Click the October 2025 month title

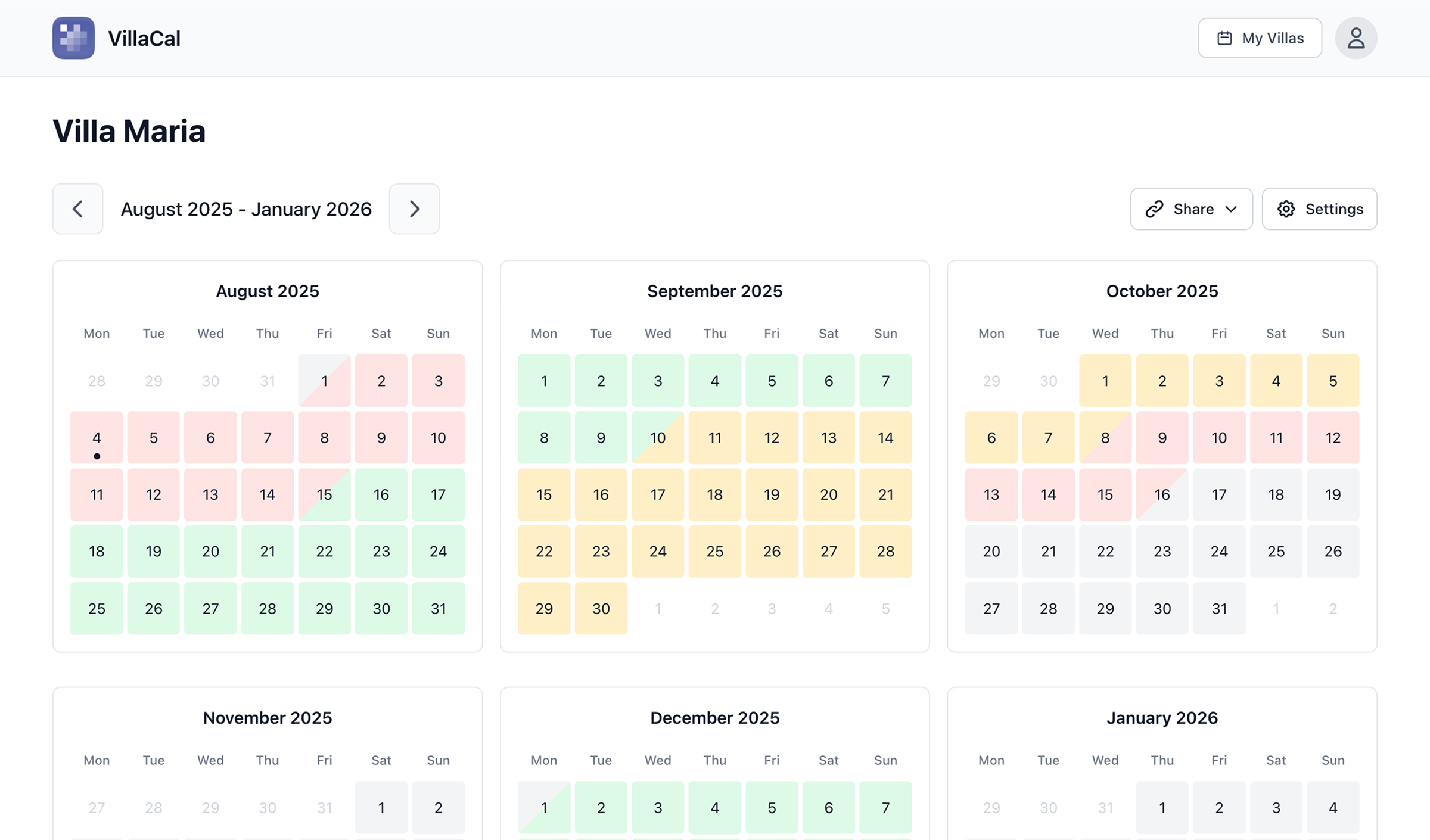[1162, 291]
